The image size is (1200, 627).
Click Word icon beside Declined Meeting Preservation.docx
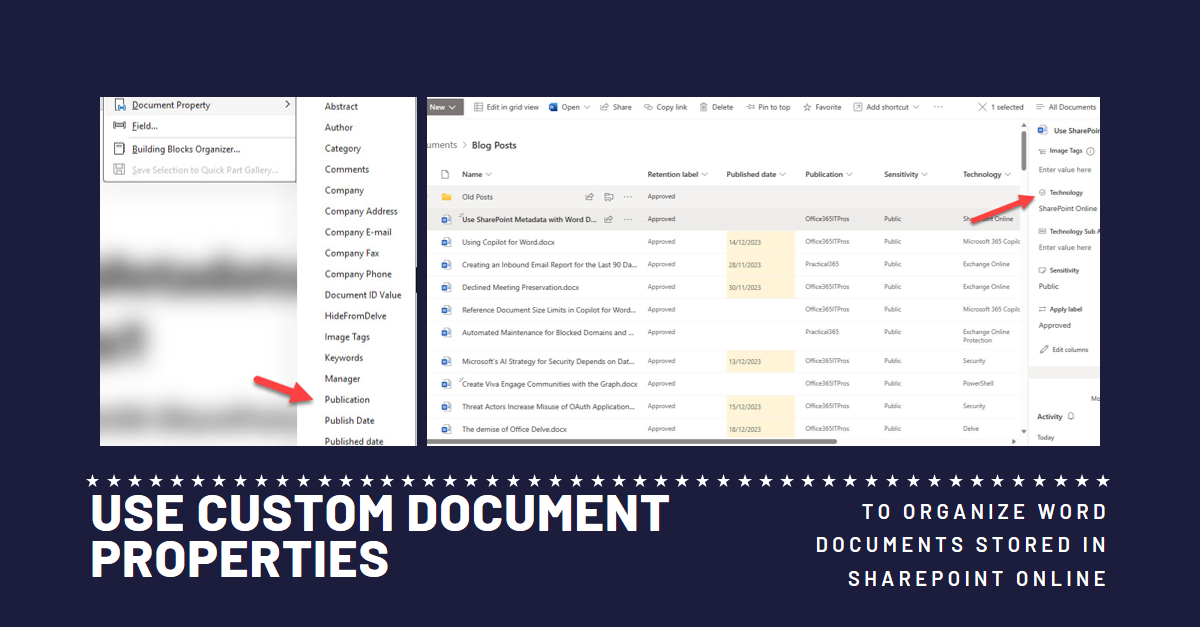click(446, 287)
